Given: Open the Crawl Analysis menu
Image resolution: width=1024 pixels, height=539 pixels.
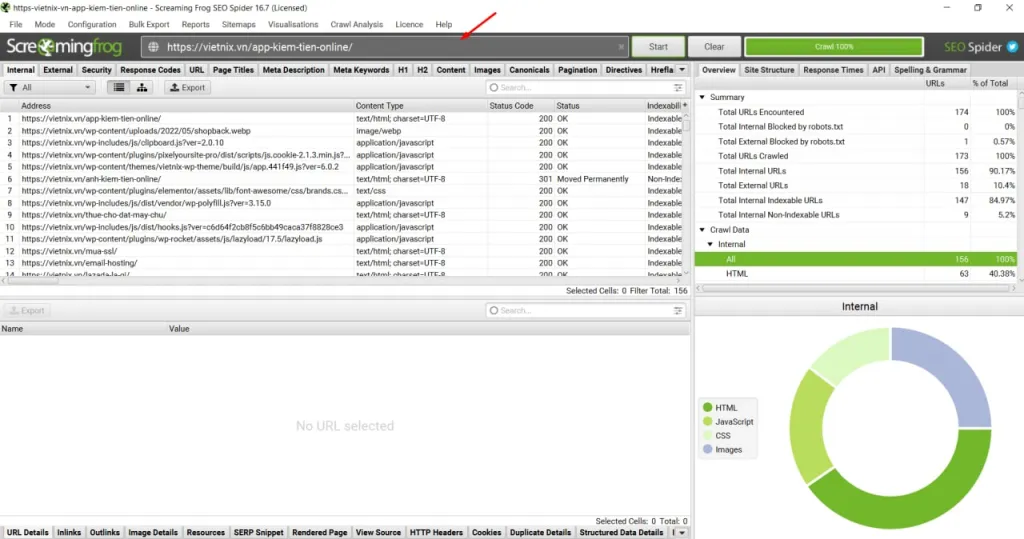Looking at the screenshot, I should coord(357,24).
